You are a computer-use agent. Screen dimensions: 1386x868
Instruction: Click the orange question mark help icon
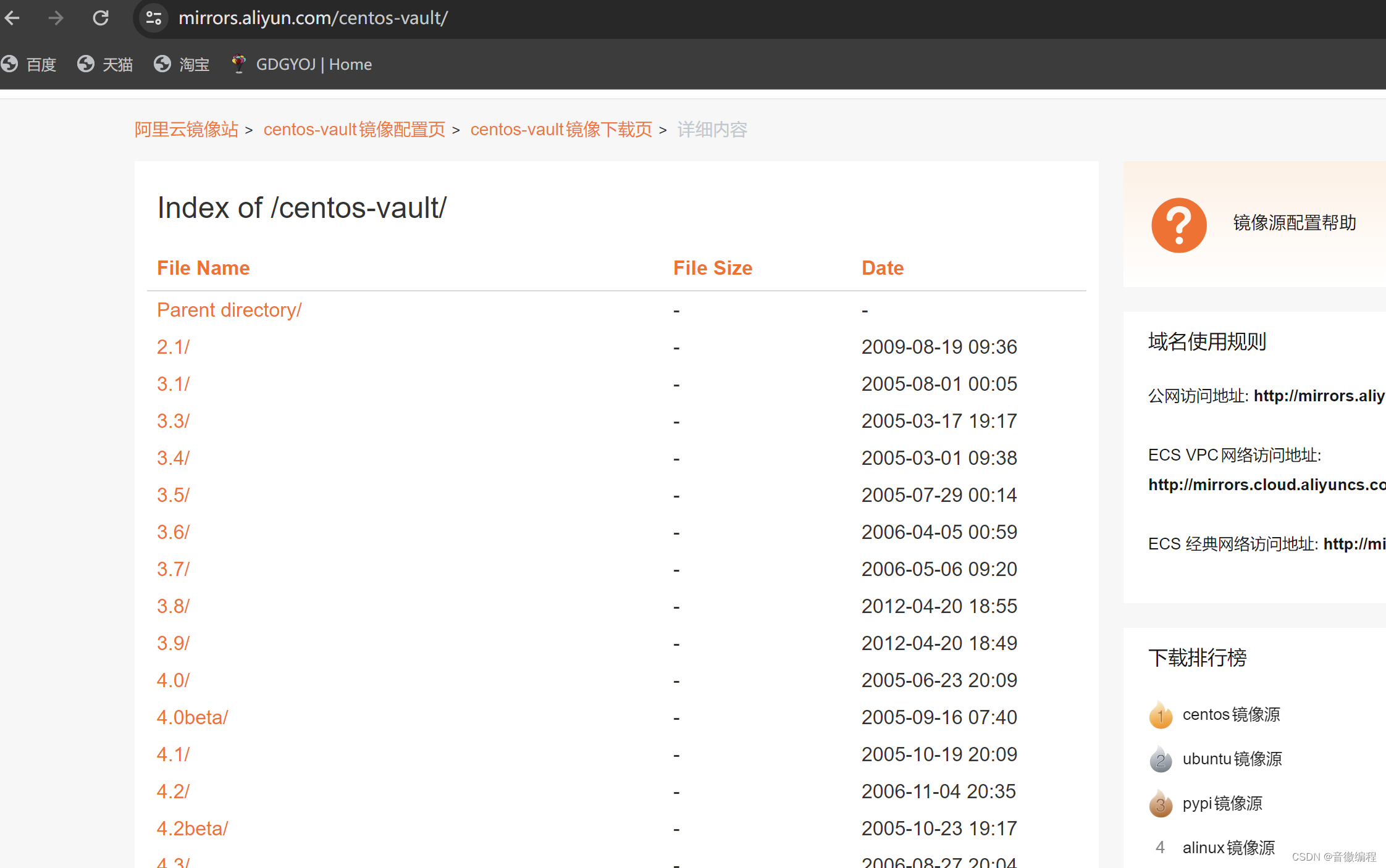point(1178,225)
